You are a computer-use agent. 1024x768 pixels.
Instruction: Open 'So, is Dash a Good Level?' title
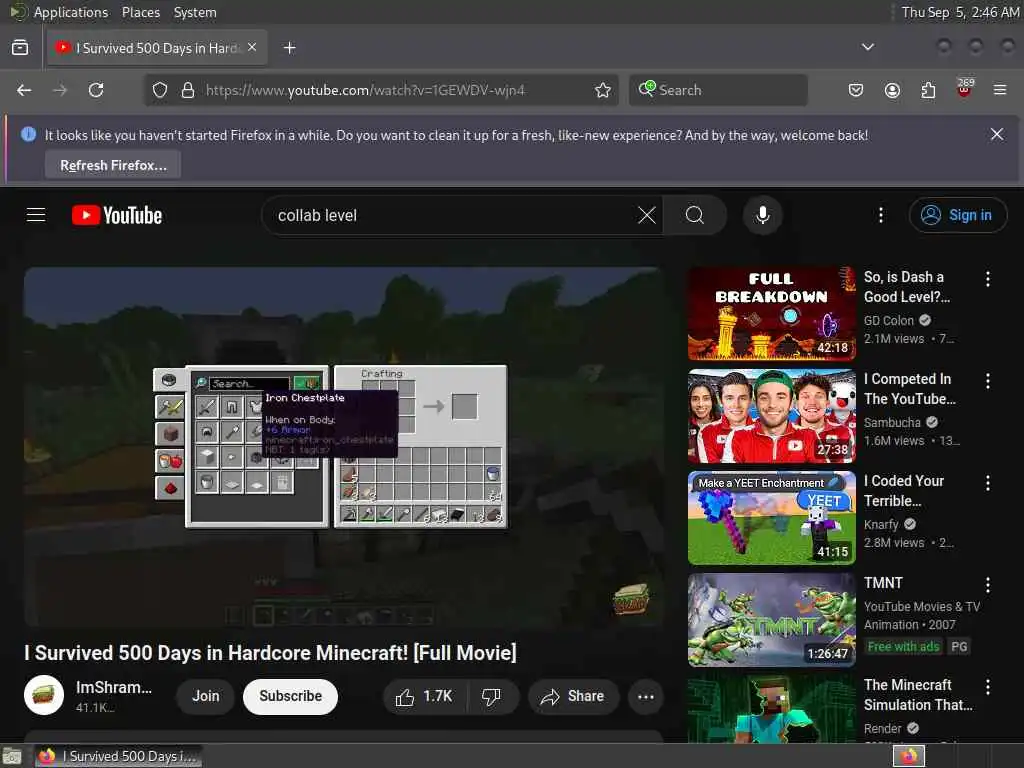coord(907,287)
